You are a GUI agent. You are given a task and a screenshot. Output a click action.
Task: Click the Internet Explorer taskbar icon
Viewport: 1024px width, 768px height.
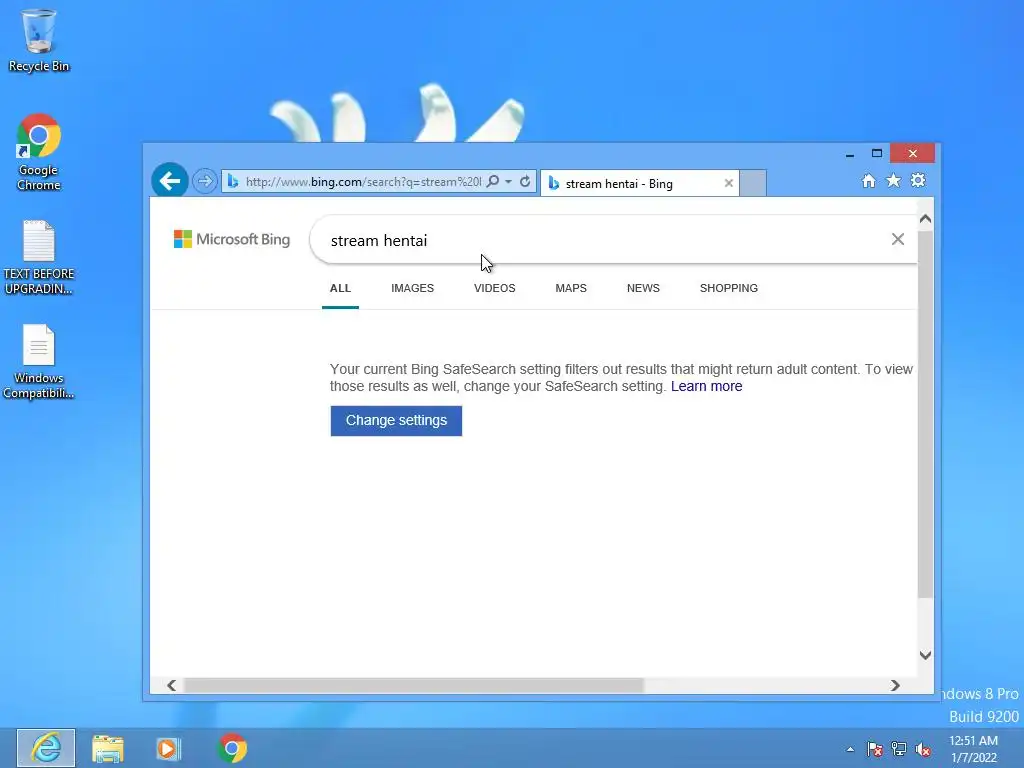click(46, 748)
